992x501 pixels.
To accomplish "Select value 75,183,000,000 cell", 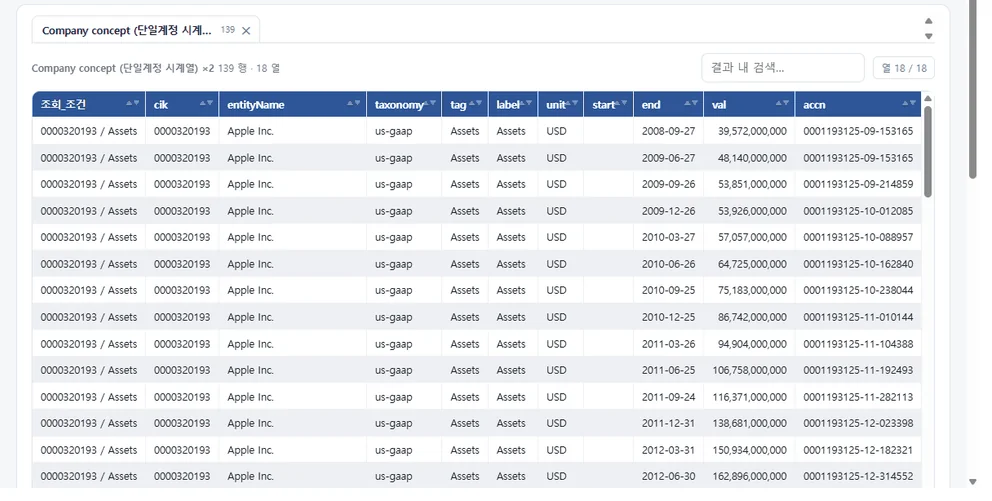I will tap(749, 290).
